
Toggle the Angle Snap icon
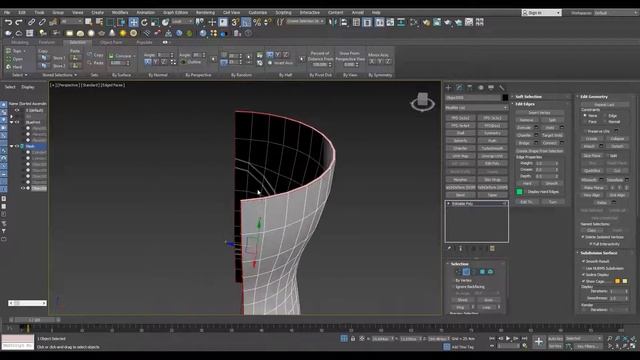pyautogui.click(x=246, y=22)
